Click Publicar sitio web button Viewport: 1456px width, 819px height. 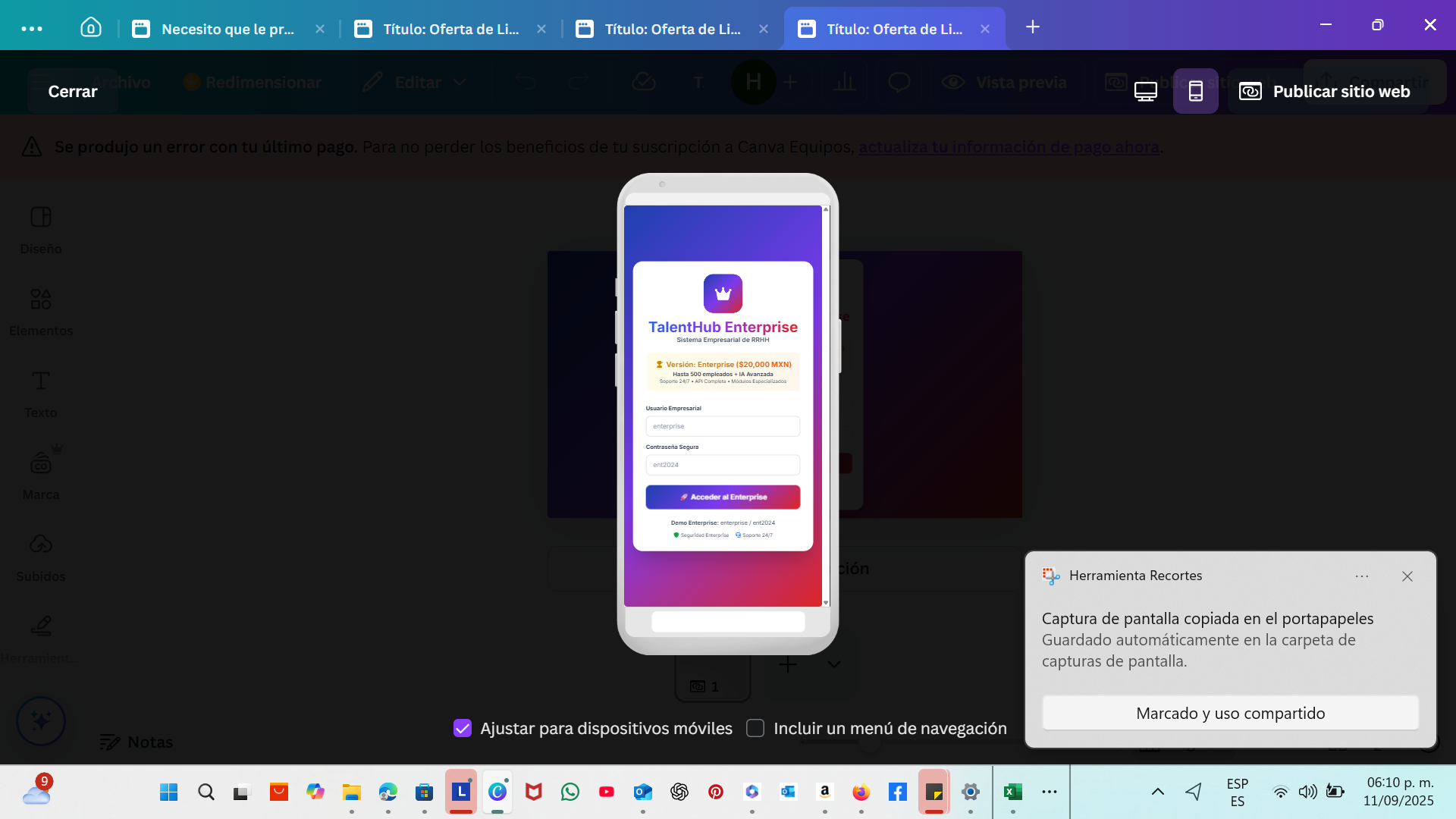coord(1326,92)
